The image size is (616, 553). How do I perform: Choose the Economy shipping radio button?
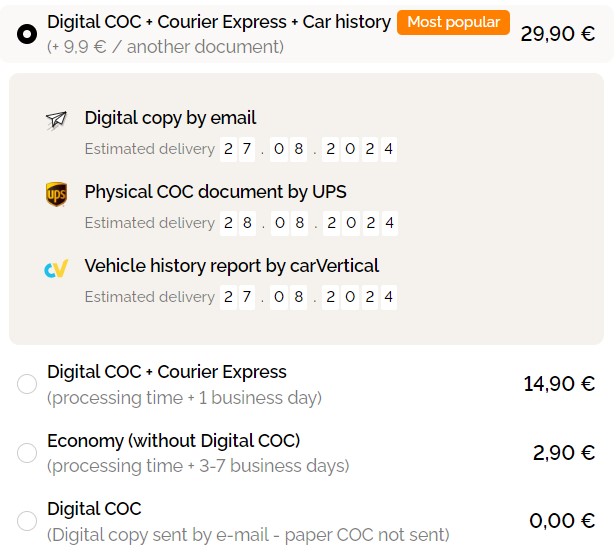[x=27, y=453]
